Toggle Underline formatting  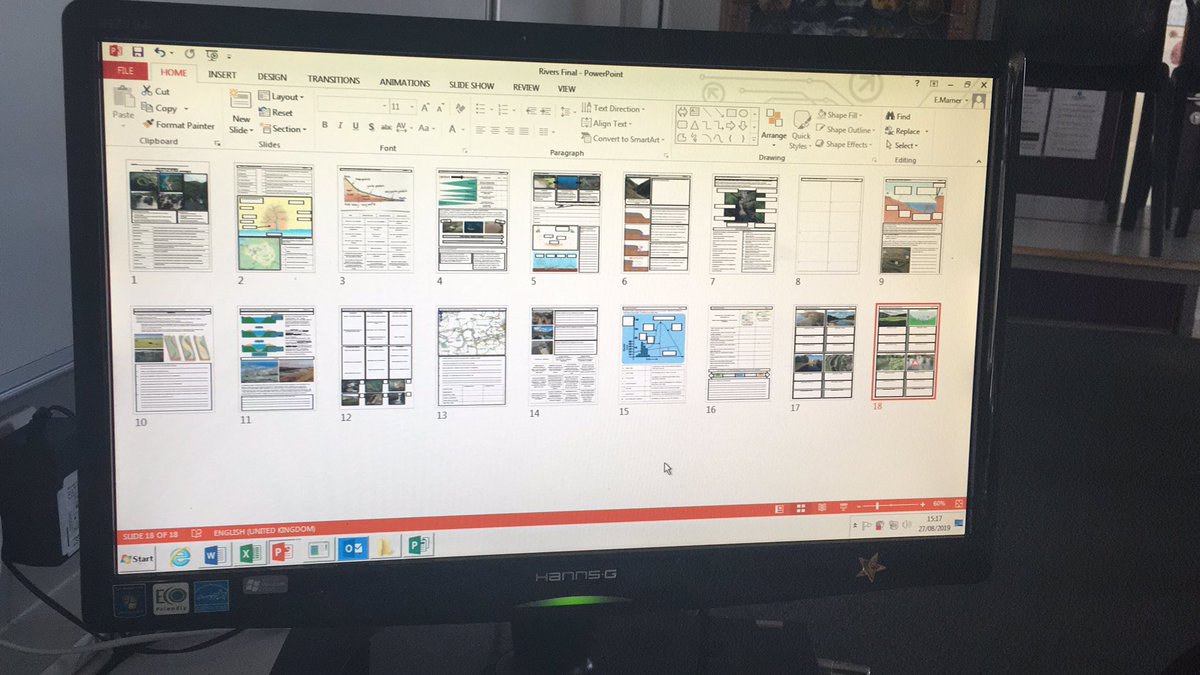point(355,127)
